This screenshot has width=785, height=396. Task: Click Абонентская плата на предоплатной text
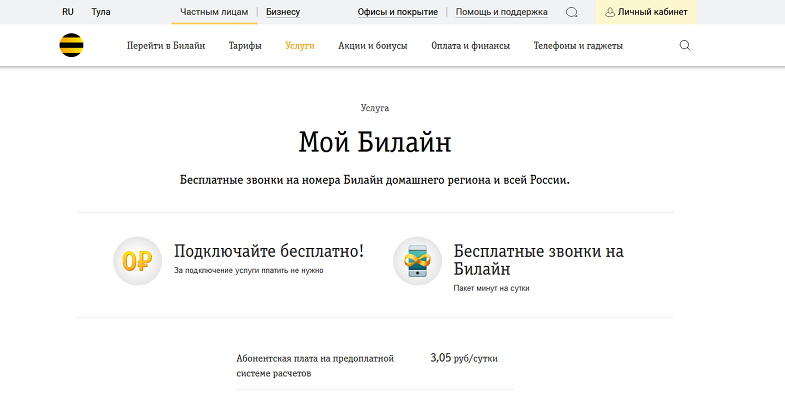(315, 366)
